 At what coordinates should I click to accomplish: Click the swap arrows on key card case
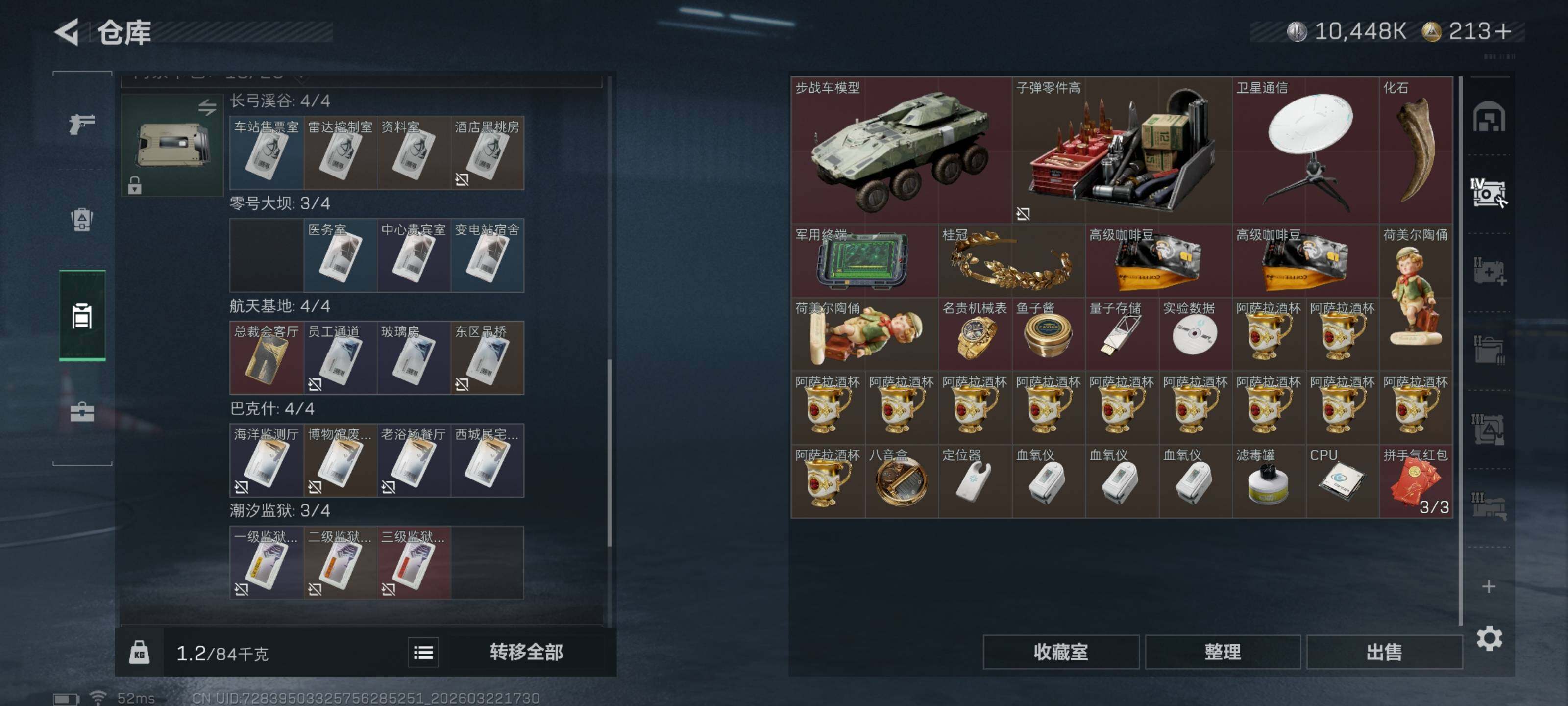[207, 107]
